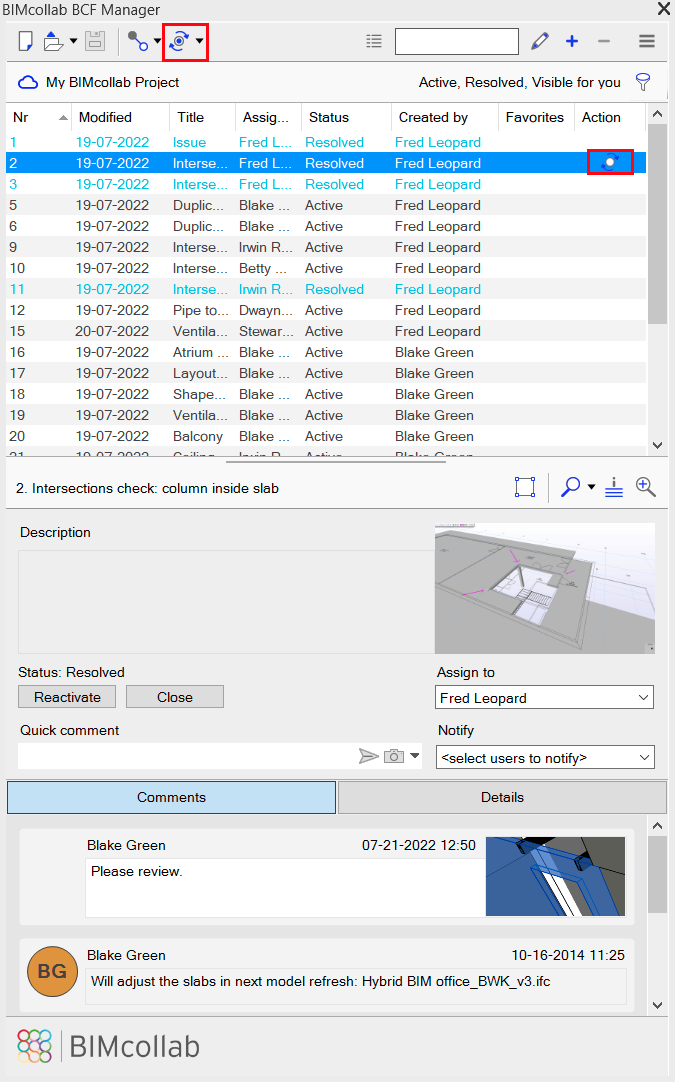Image resolution: width=675 pixels, height=1082 pixels.
Task: Create a new BCF file
Action: pos(26,41)
